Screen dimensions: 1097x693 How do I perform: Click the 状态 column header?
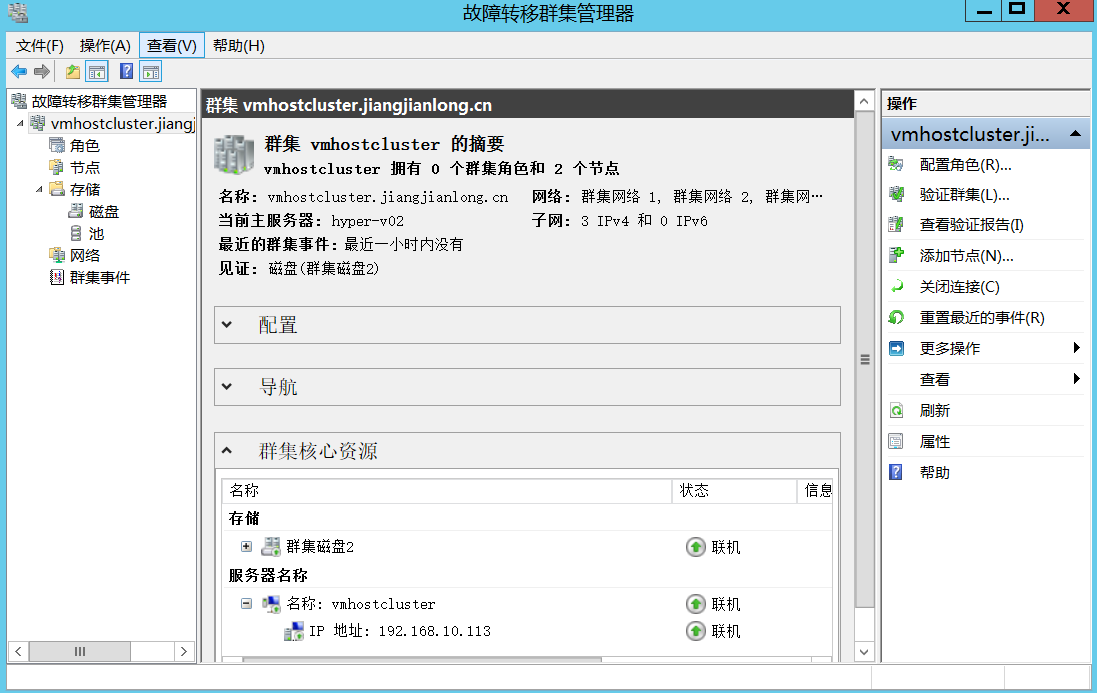point(735,491)
